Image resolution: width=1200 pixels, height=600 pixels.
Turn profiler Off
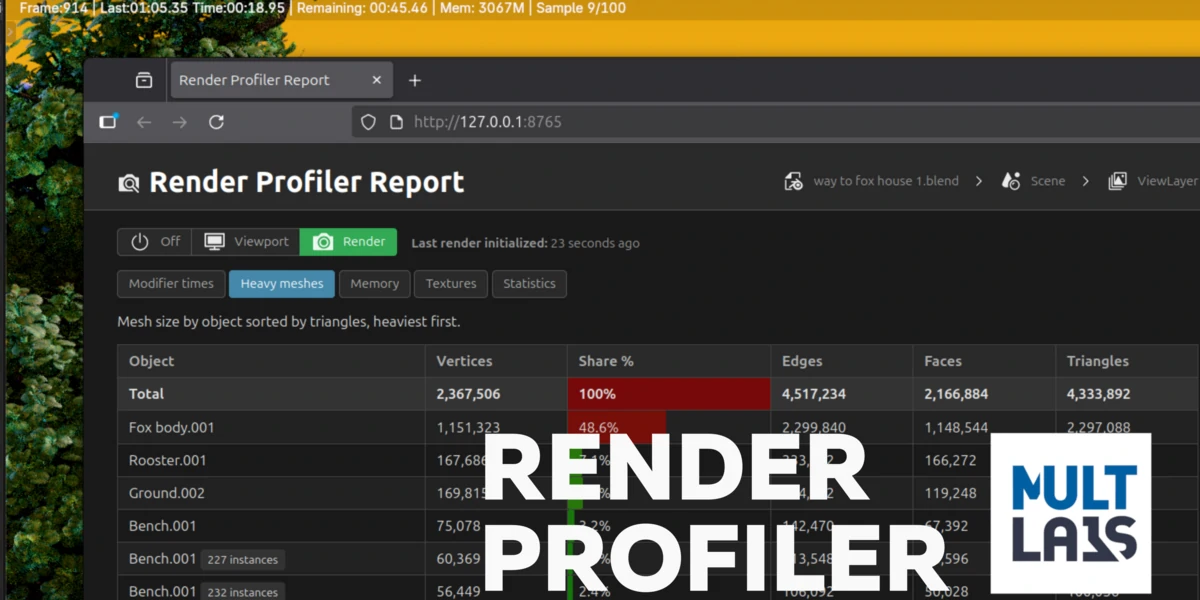point(154,241)
